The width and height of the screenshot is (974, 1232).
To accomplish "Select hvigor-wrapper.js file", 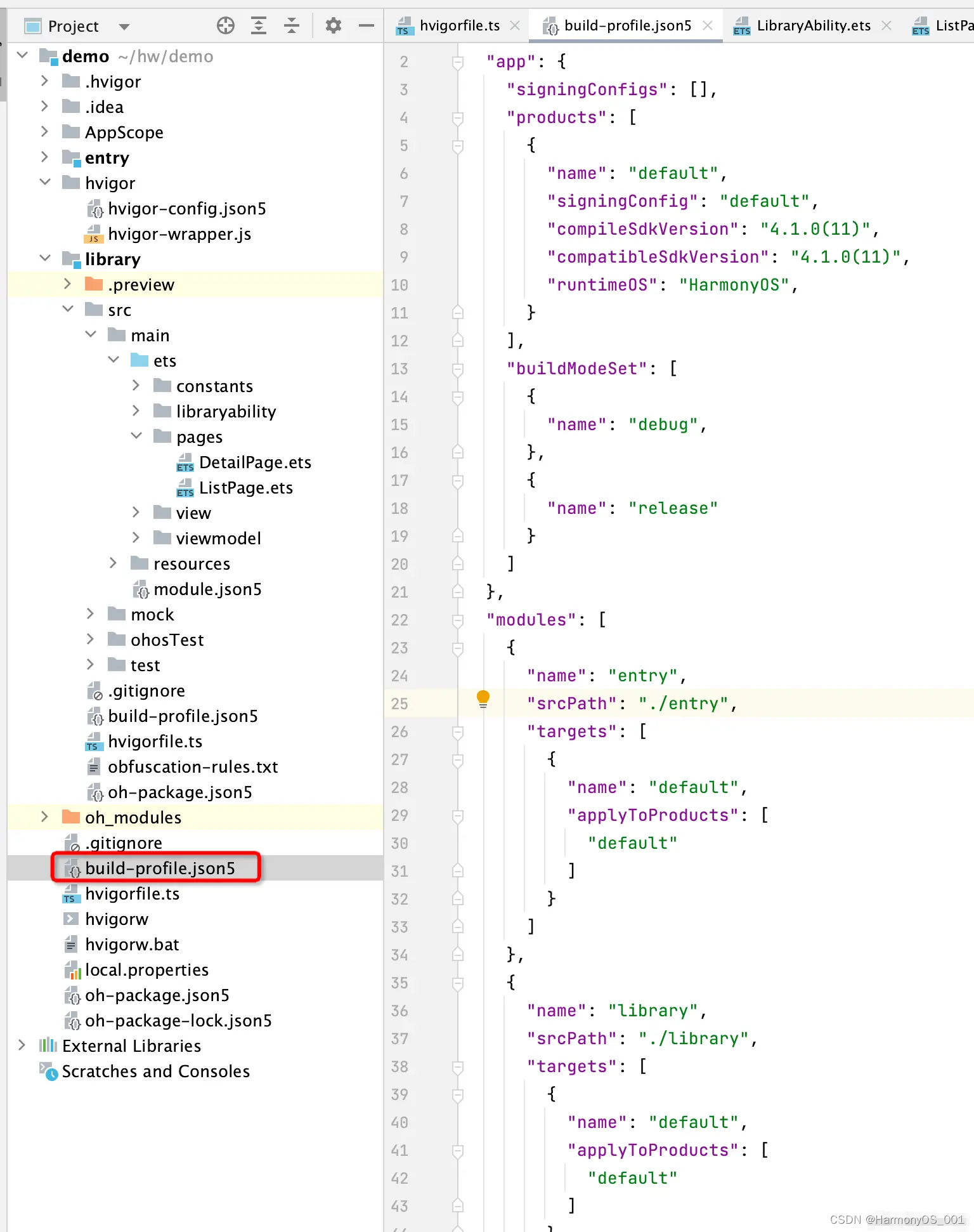I will point(179,234).
